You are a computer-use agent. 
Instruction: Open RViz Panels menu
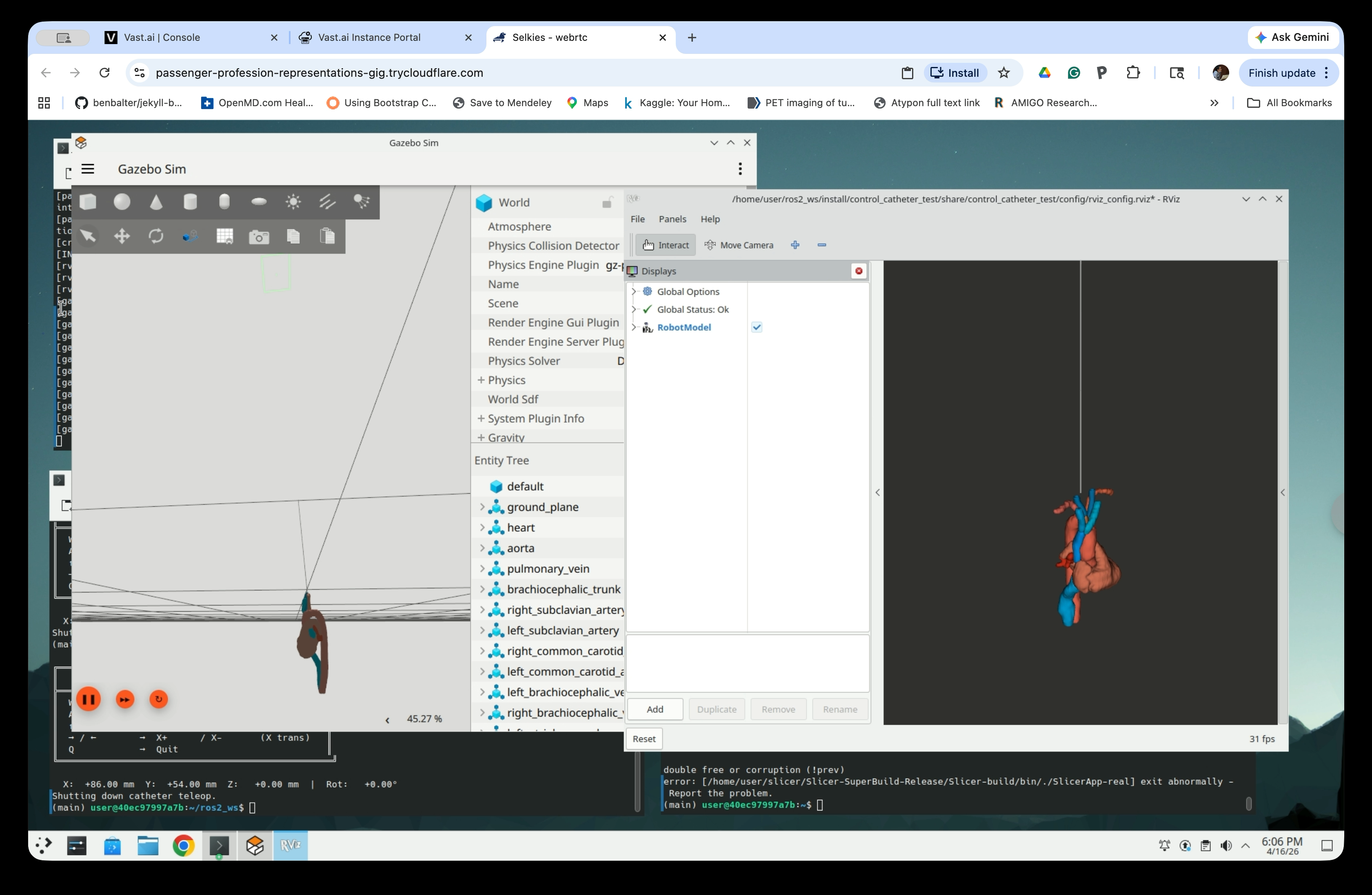tap(672, 219)
